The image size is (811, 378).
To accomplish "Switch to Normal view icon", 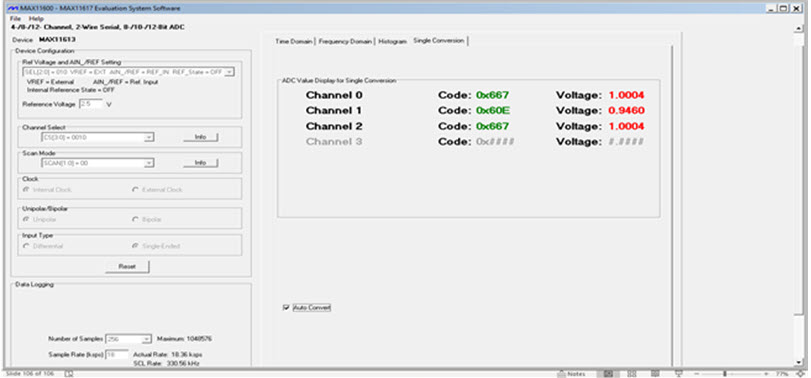I will tap(609, 373).
